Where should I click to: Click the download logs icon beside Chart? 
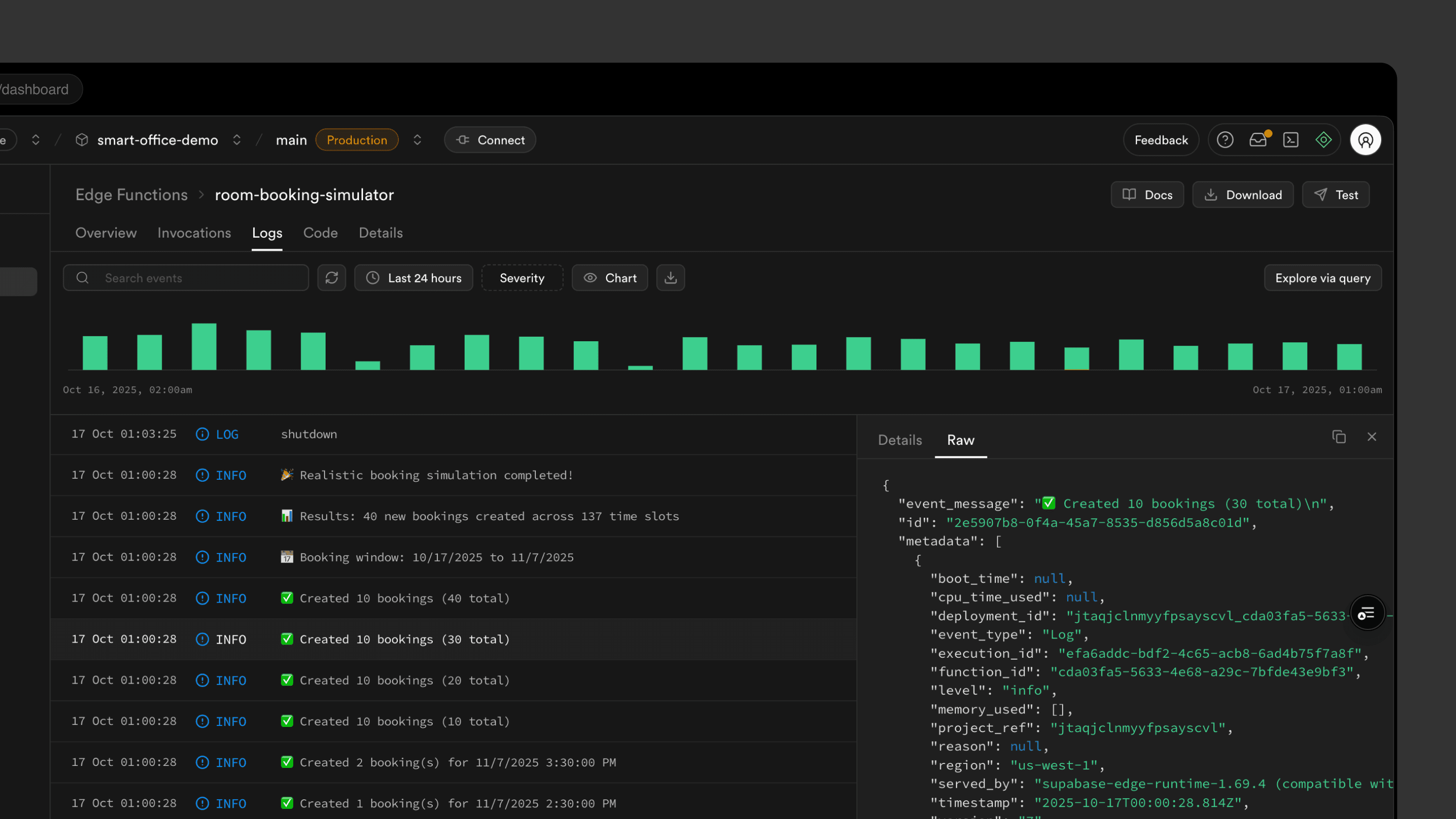tap(670, 278)
